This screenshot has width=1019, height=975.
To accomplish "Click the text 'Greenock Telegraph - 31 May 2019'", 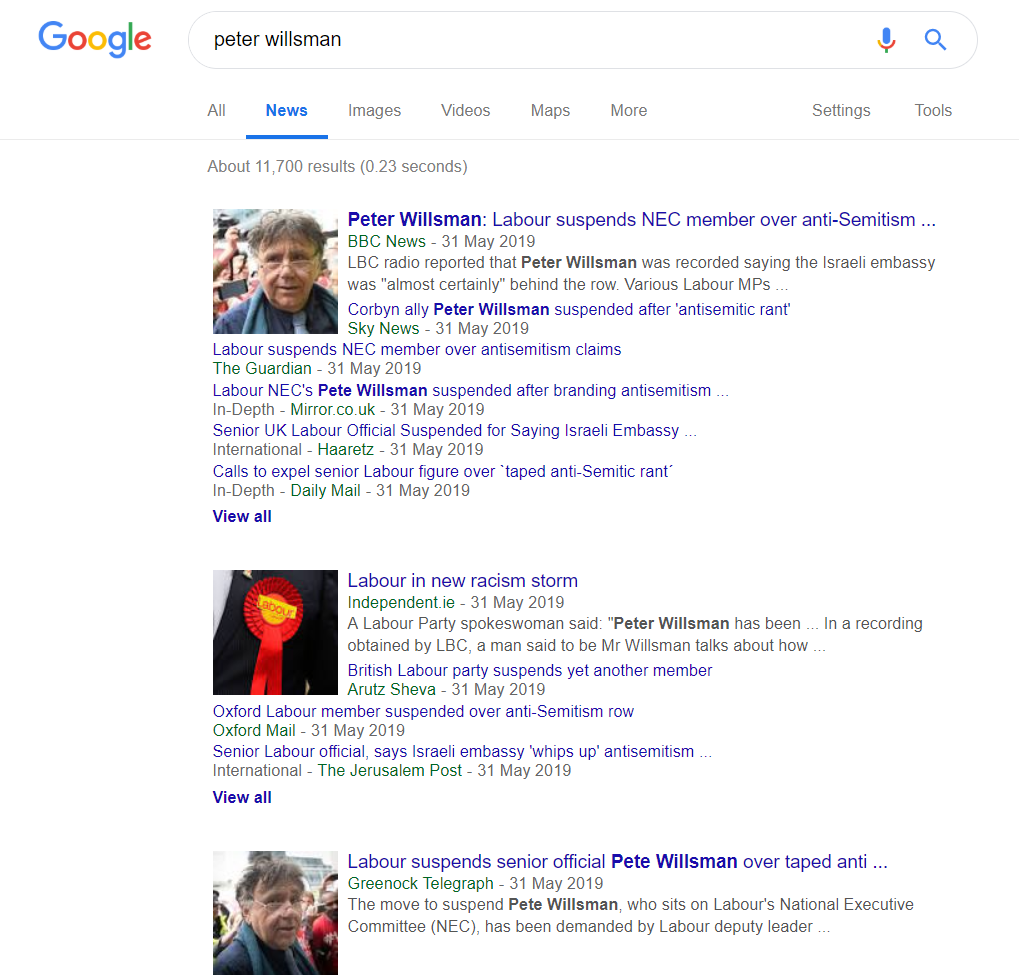I will tap(475, 883).
